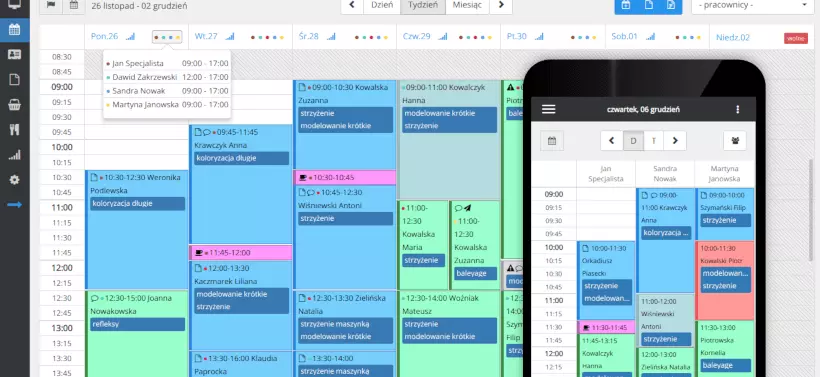Toggle employee color dots on Pon.26
The height and width of the screenshot is (377, 820).
[167, 37]
